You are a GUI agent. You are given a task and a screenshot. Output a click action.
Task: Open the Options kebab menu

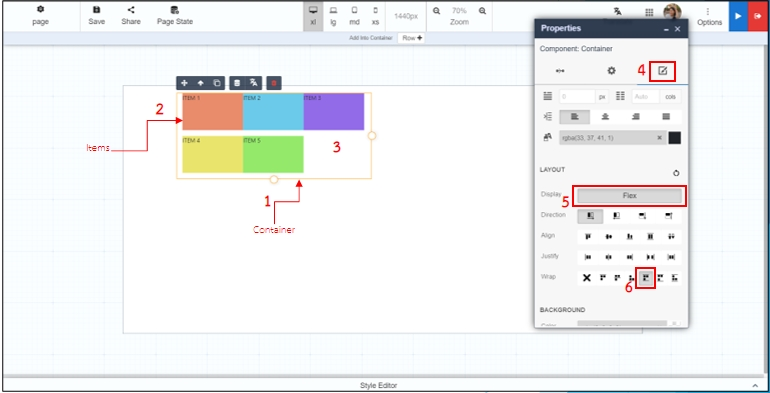point(709,16)
